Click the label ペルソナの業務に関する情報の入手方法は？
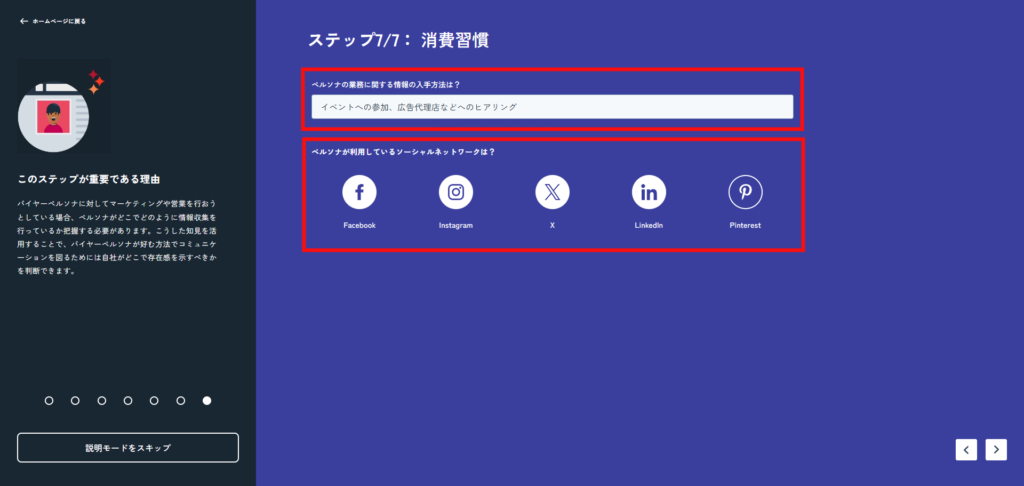This screenshot has height=486, width=1024. click(x=386, y=84)
